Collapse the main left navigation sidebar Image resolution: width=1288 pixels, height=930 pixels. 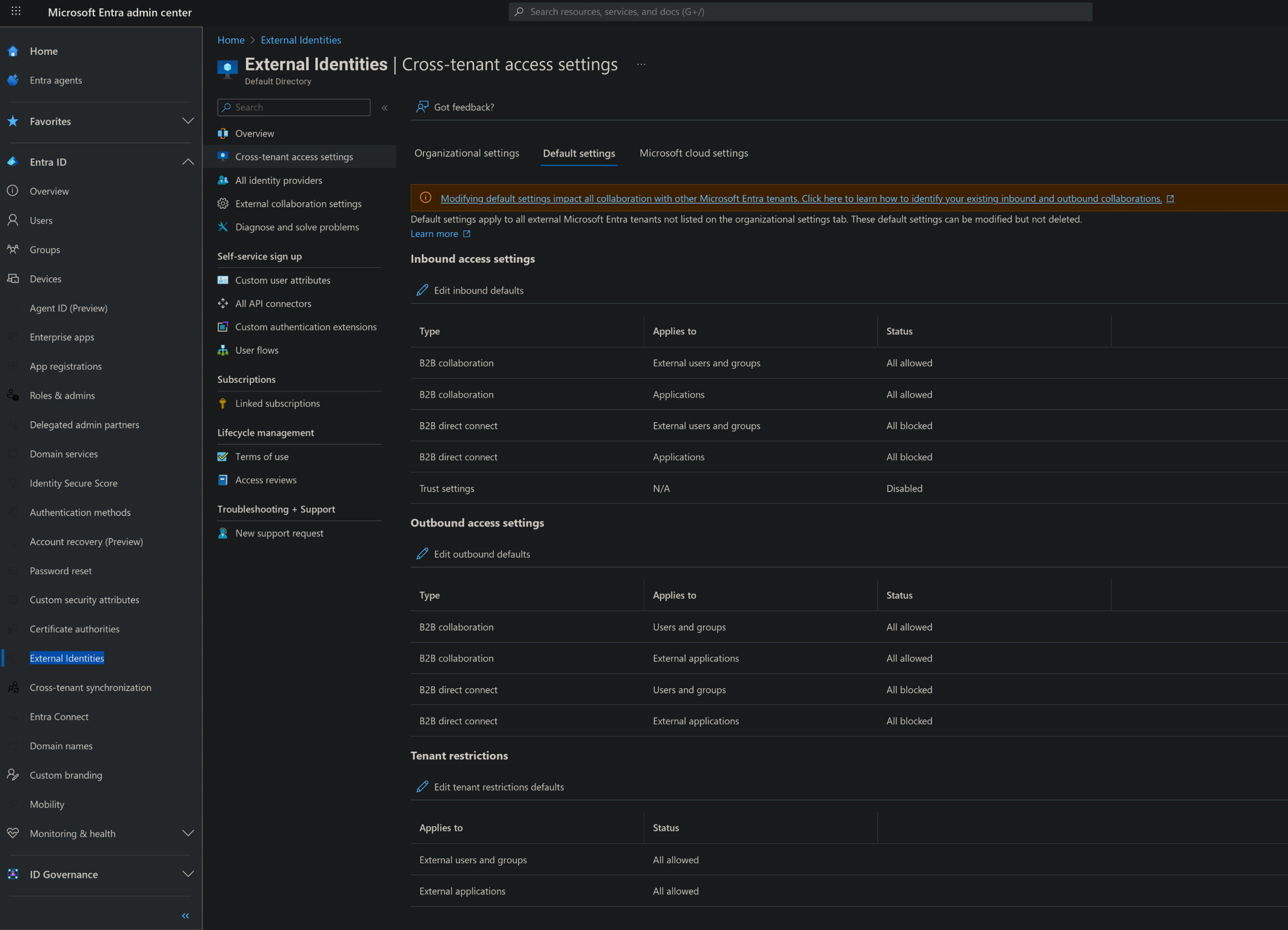click(x=185, y=915)
